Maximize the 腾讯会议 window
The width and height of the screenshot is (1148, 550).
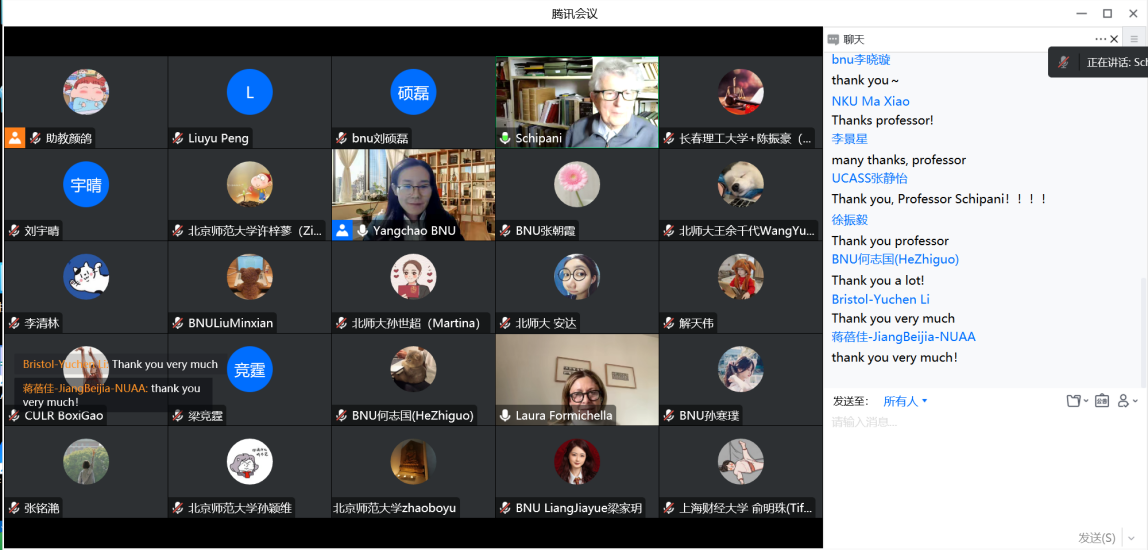coord(1107,13)
